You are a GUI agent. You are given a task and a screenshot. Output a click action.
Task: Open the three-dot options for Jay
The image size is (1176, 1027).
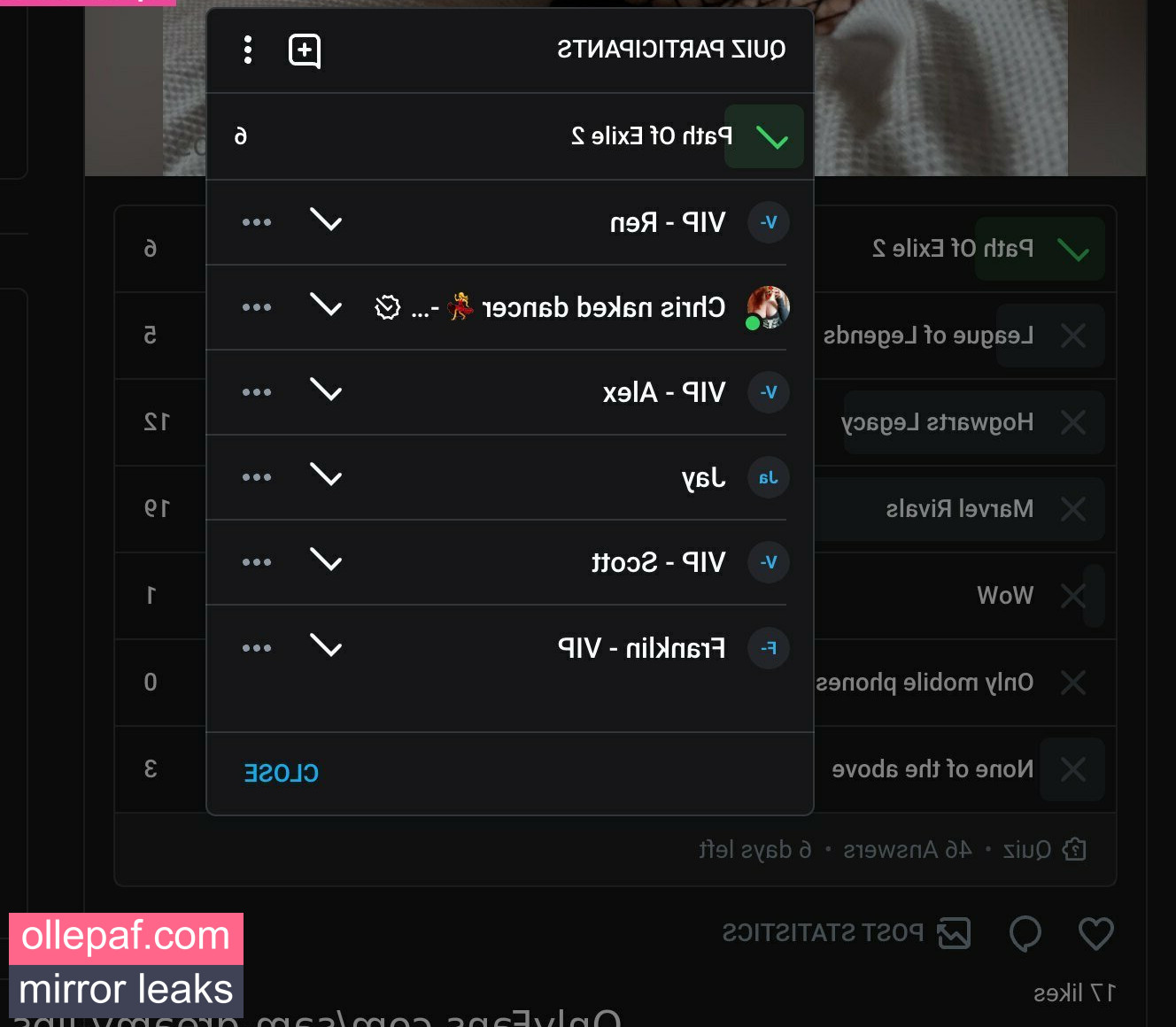click(x=257, y=477)
